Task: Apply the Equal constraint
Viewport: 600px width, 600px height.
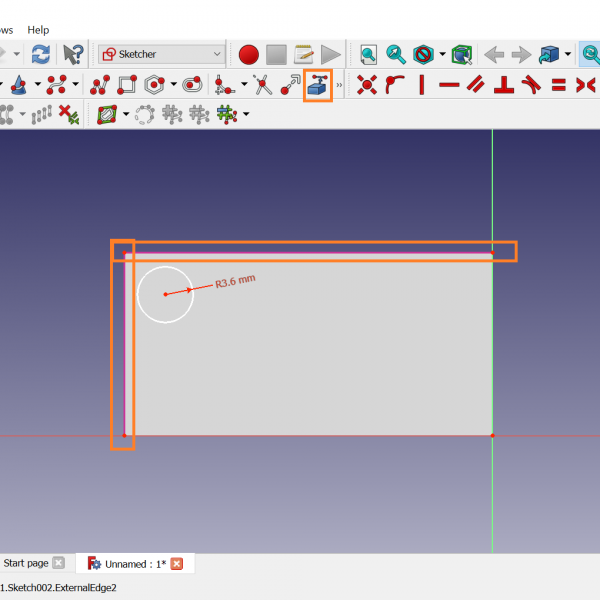Action: pos(559,85)
